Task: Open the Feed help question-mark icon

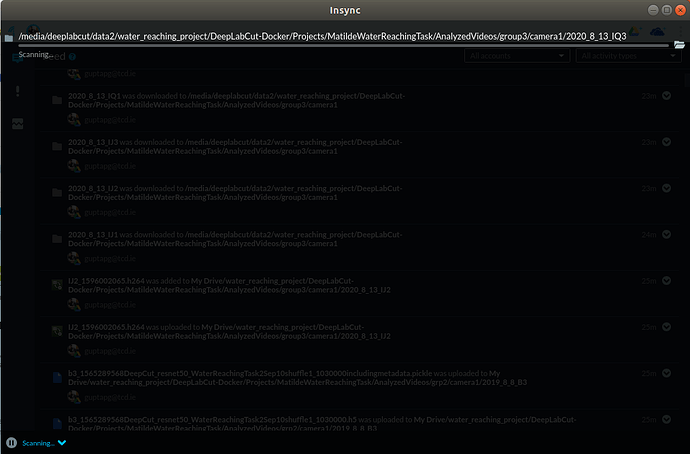Action: coord(73,57)
